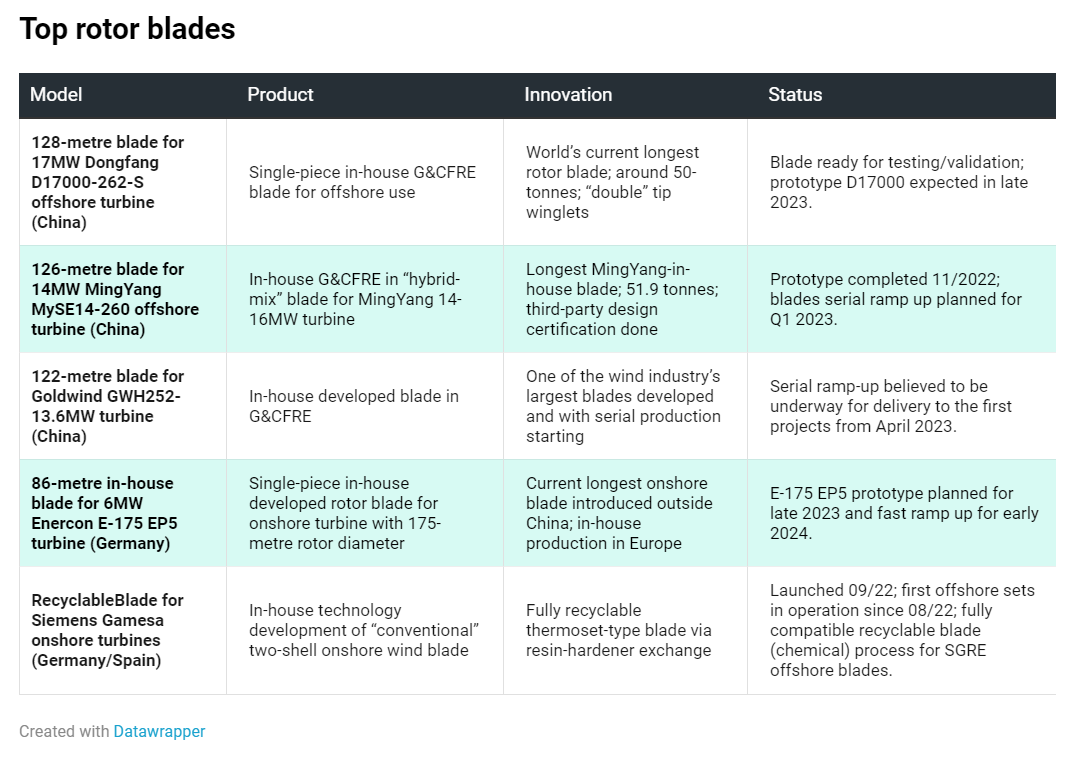Select the 126-metre MingYang blade model cell
The height and width of the screenshot is (758, 1080).
tap(114, 299)
